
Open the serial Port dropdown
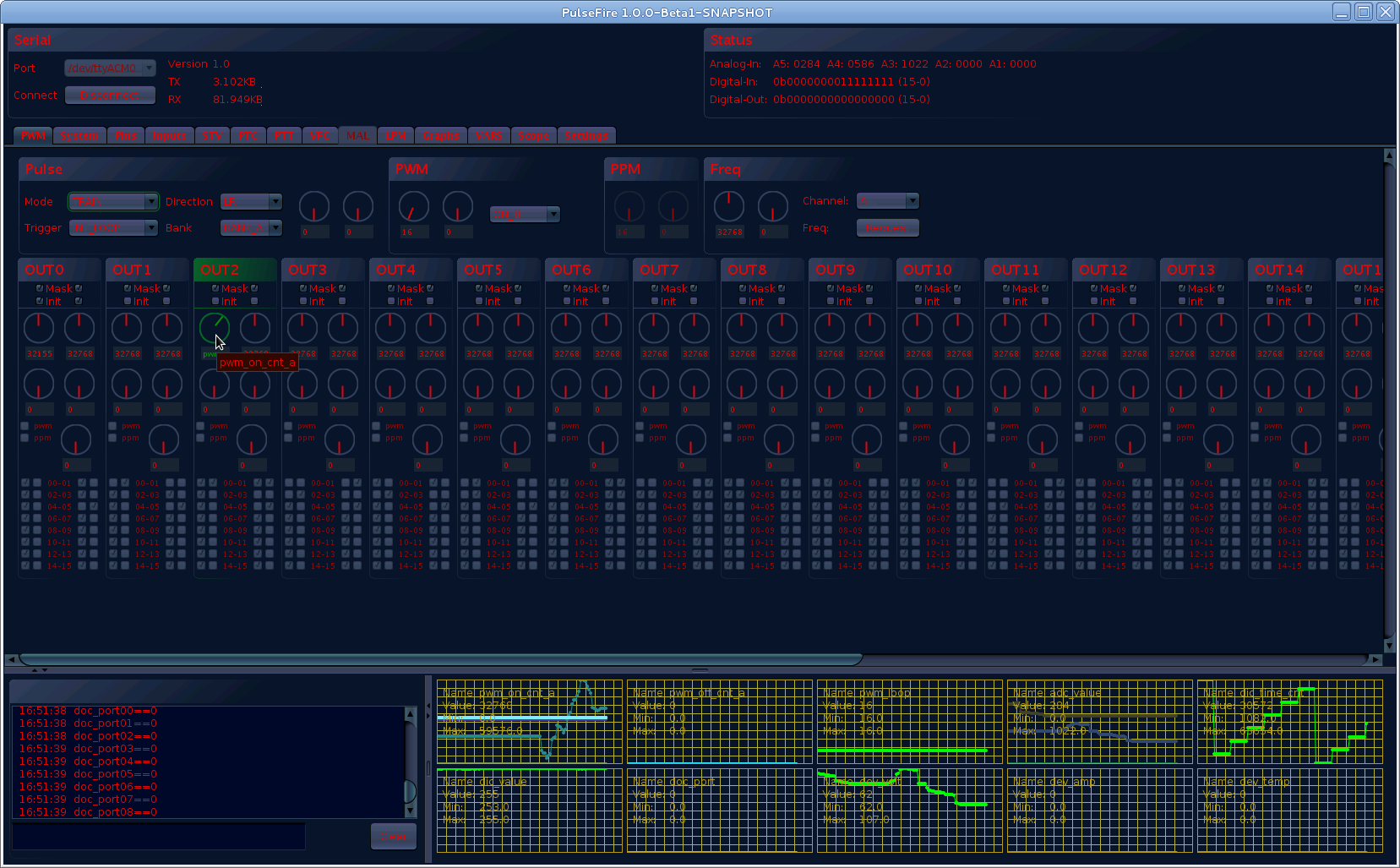[x=110, y=68]
